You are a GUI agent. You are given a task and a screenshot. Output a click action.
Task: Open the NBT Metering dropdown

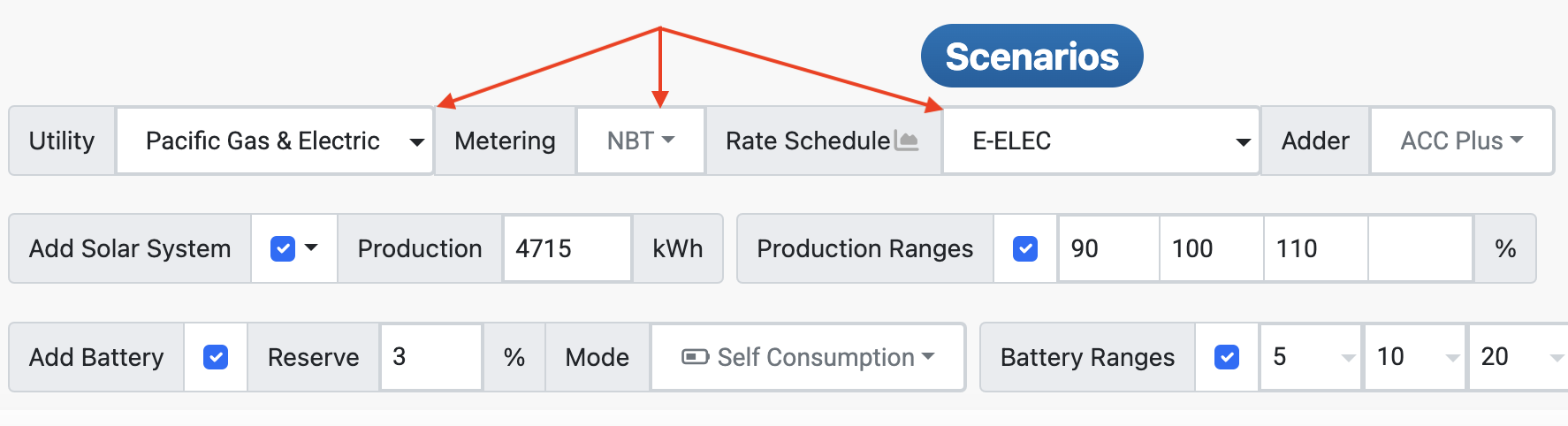pyautogui.click(x=641, y=141)
